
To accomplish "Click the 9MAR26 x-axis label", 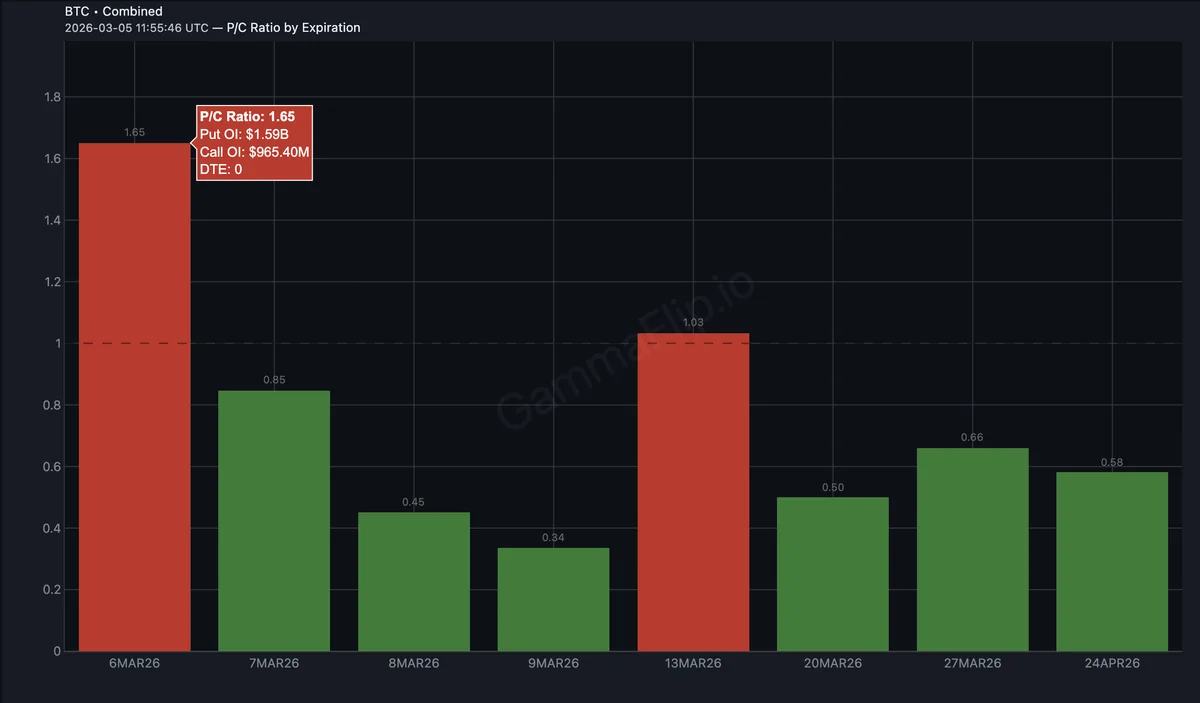I will [553, 664].
